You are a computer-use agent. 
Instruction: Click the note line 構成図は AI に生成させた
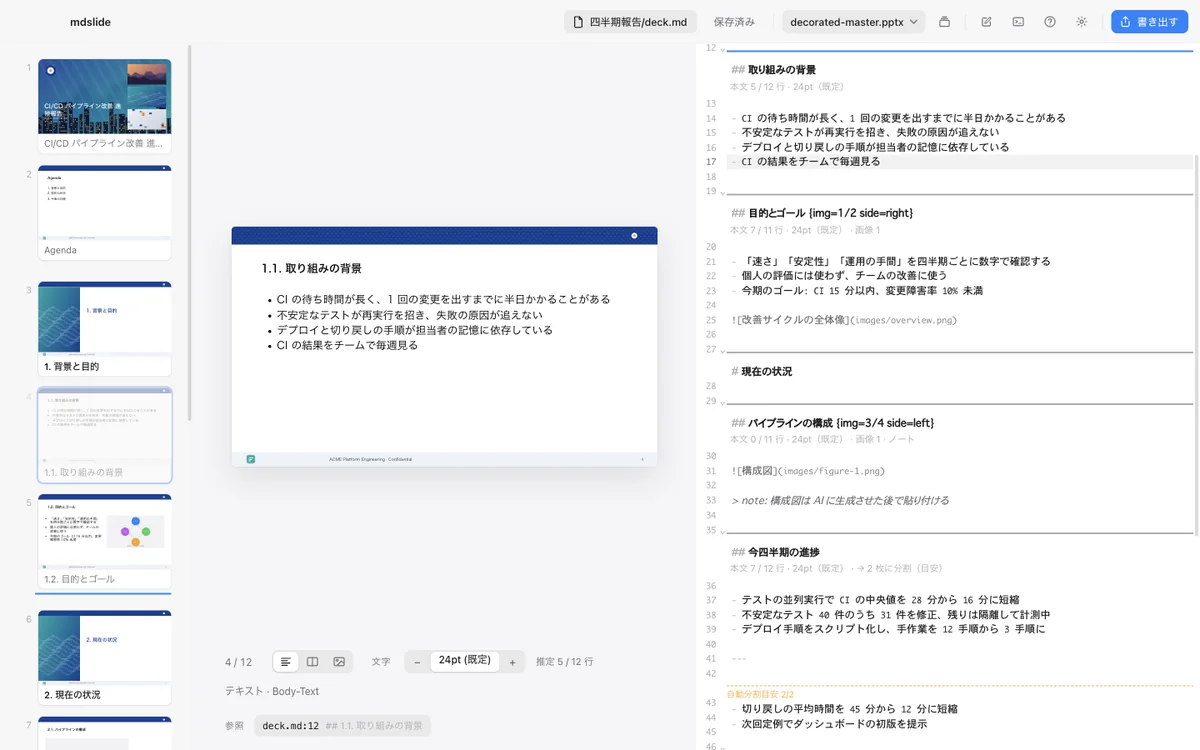[960, 500]
